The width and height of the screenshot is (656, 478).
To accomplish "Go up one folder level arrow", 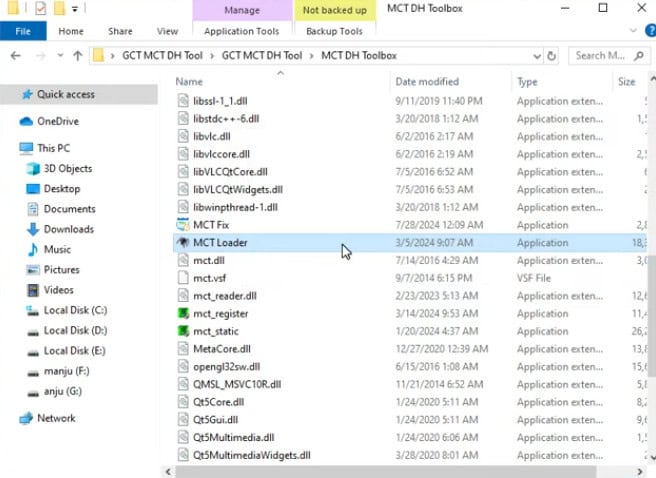I will (77, 56).
